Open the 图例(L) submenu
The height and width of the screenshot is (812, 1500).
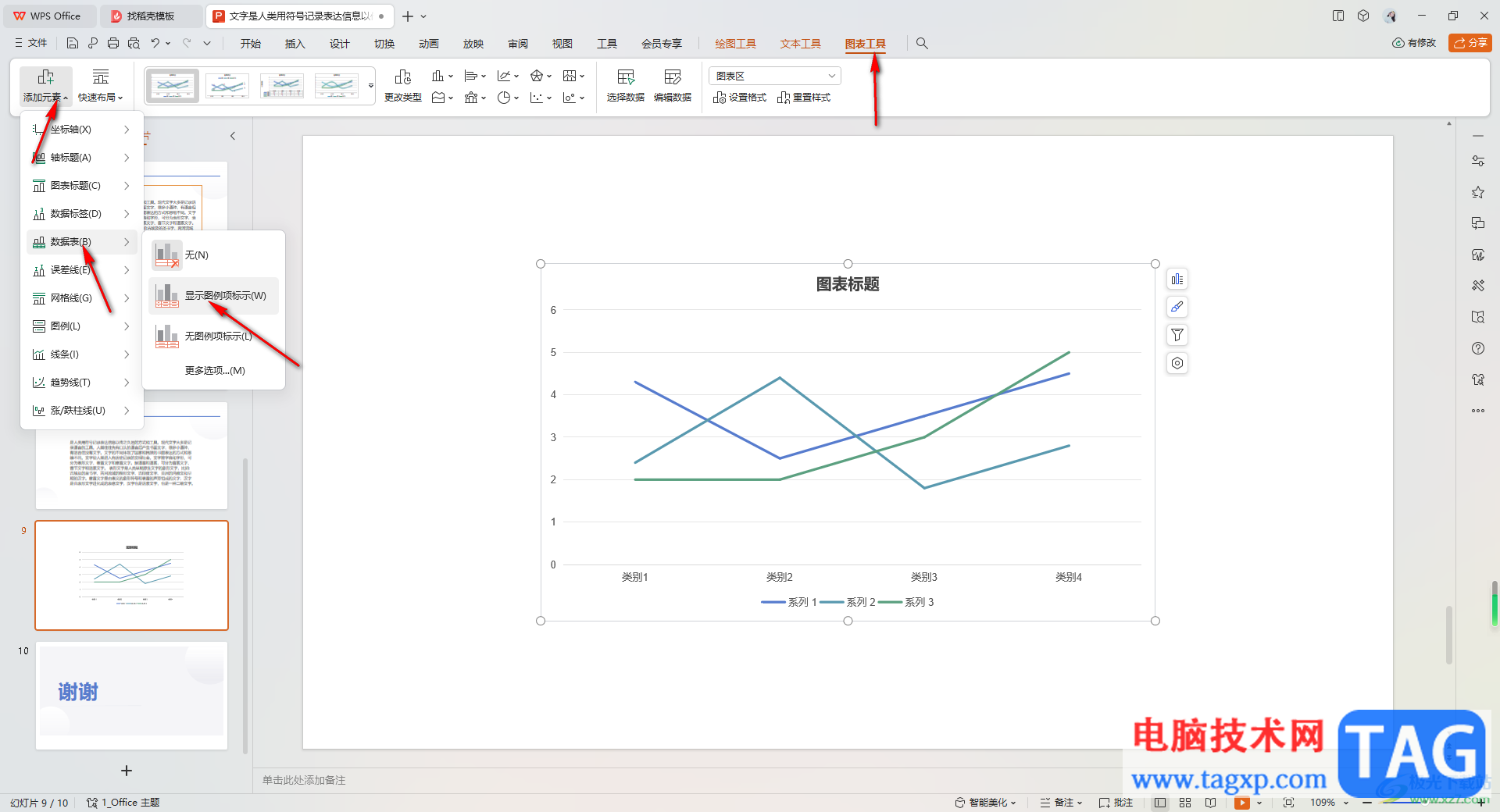[82, 326]
